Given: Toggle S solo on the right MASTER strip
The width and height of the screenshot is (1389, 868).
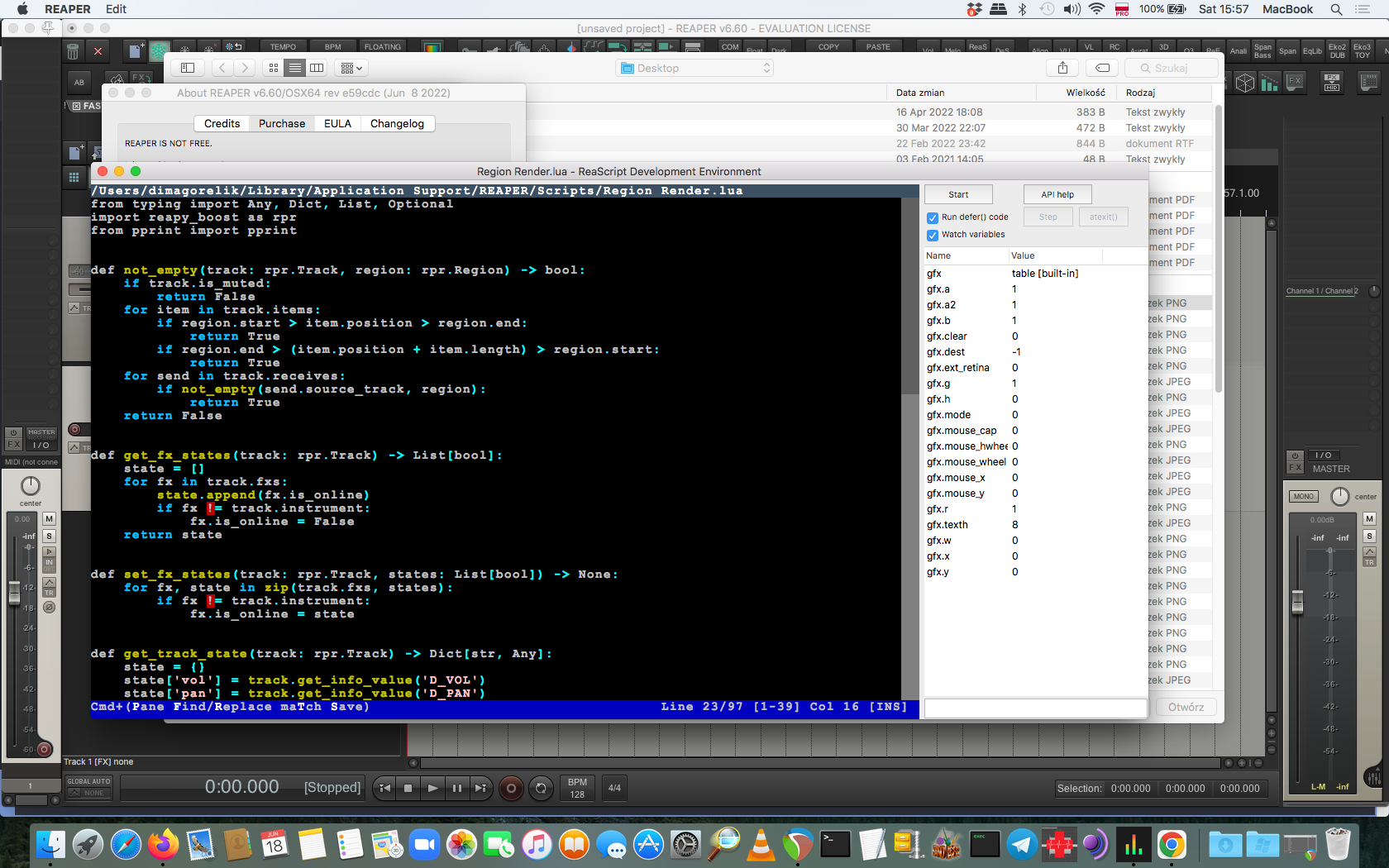Looking at the screenshot, I should (1369, 537).
